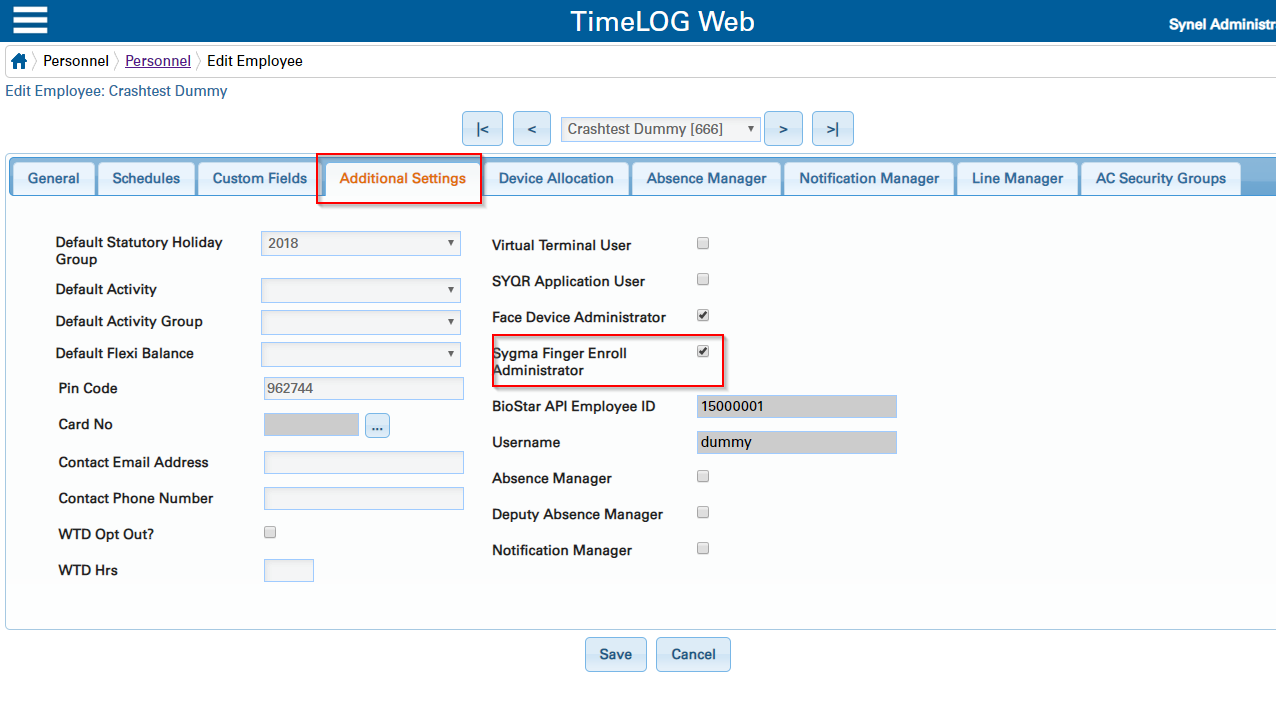Open the AC Security Groups tab
Image resolution: width=1276 pixels, height=719 pixels.
[1161, 178]
